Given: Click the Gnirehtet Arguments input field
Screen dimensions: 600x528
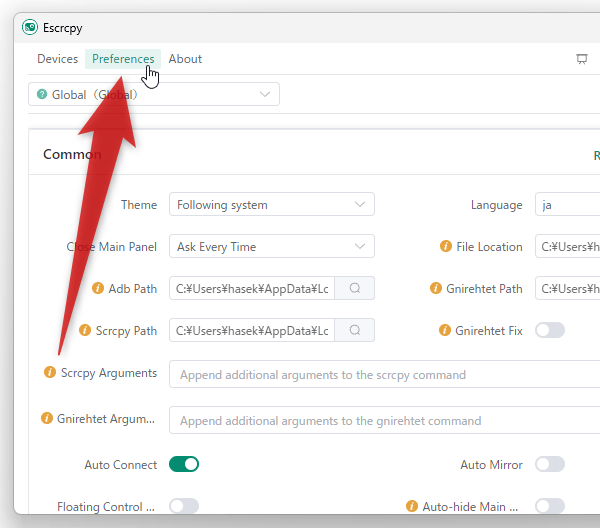Looking at the screenshot, I should (x=385, y=421).
